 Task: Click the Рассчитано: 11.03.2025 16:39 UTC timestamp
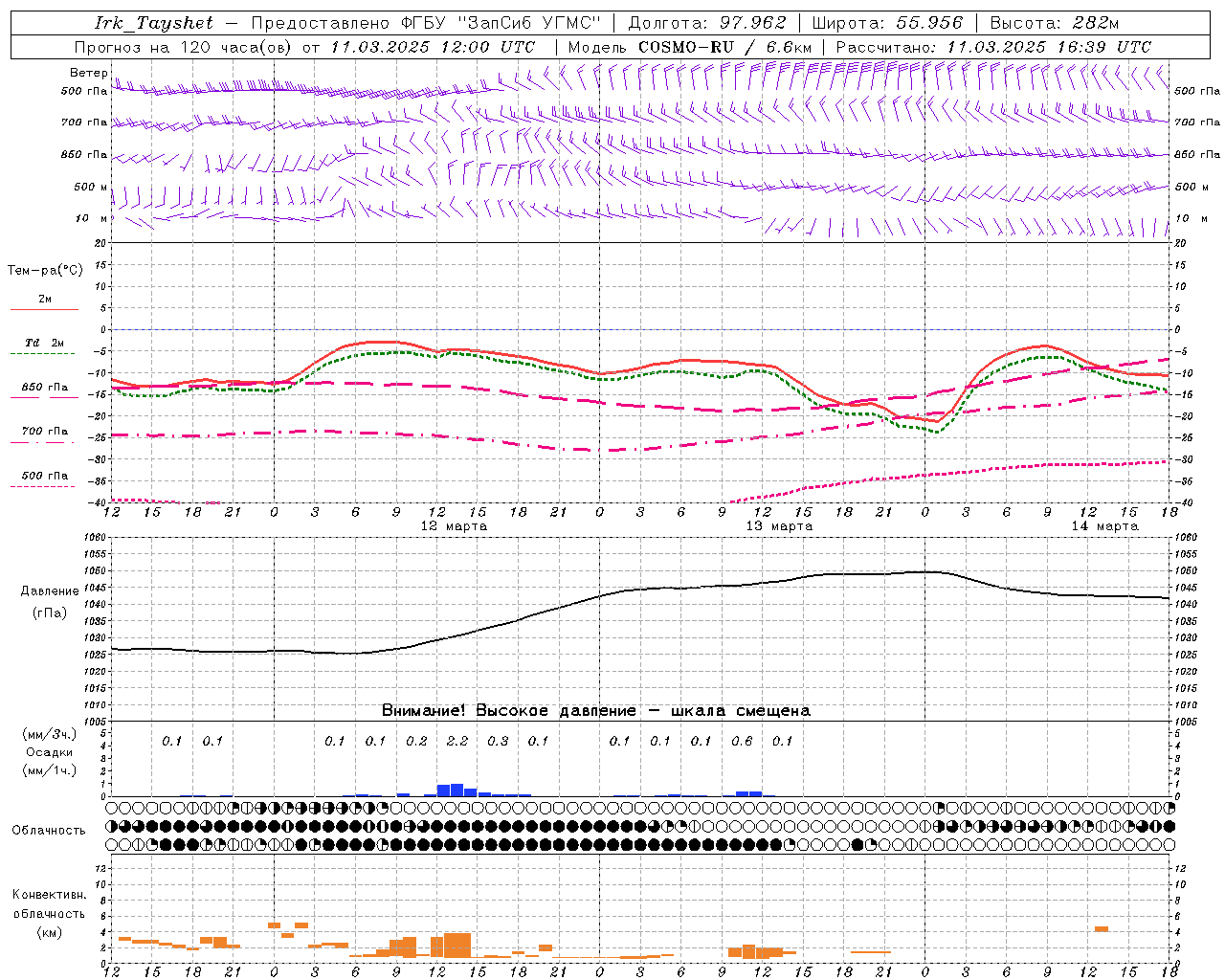(993, 47)
